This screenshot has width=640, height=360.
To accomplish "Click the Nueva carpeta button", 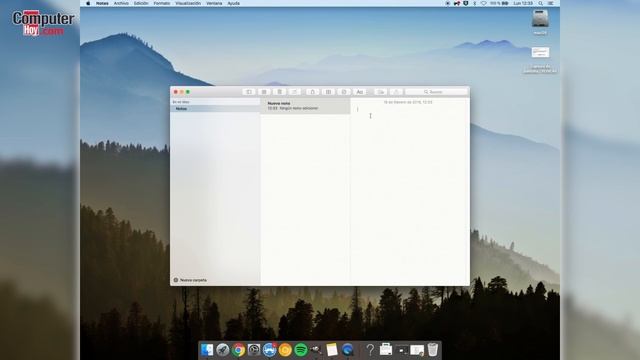I will 190,280.
